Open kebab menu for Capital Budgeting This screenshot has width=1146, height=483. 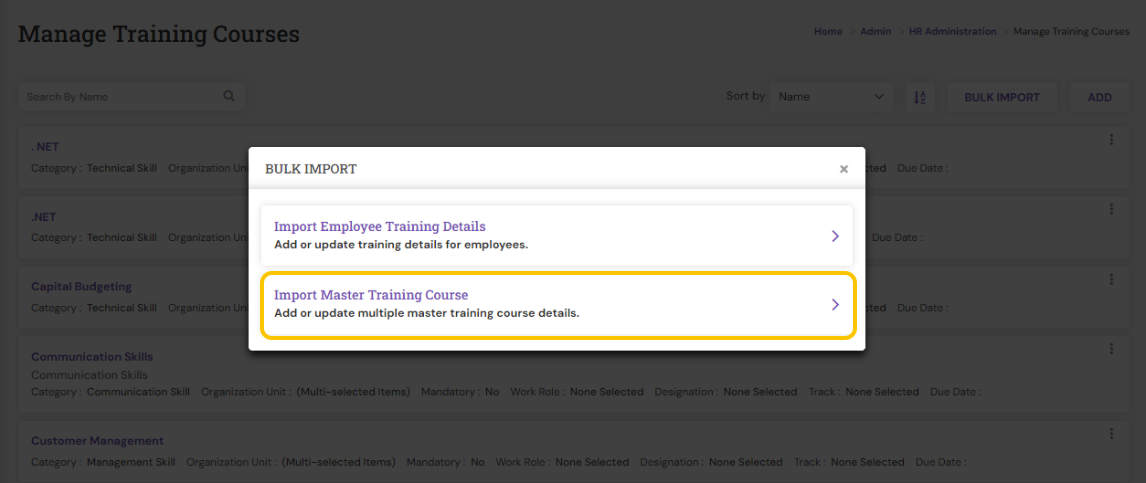tap(1111, 279)
